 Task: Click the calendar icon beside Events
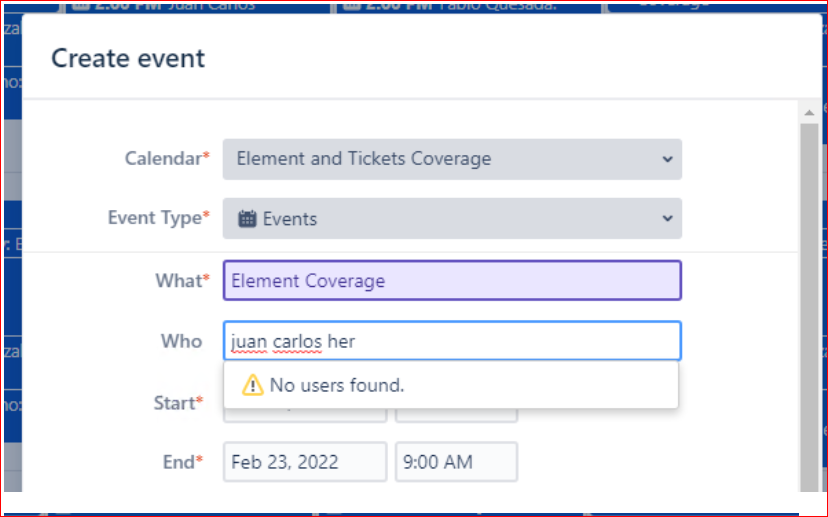(248, 219)
